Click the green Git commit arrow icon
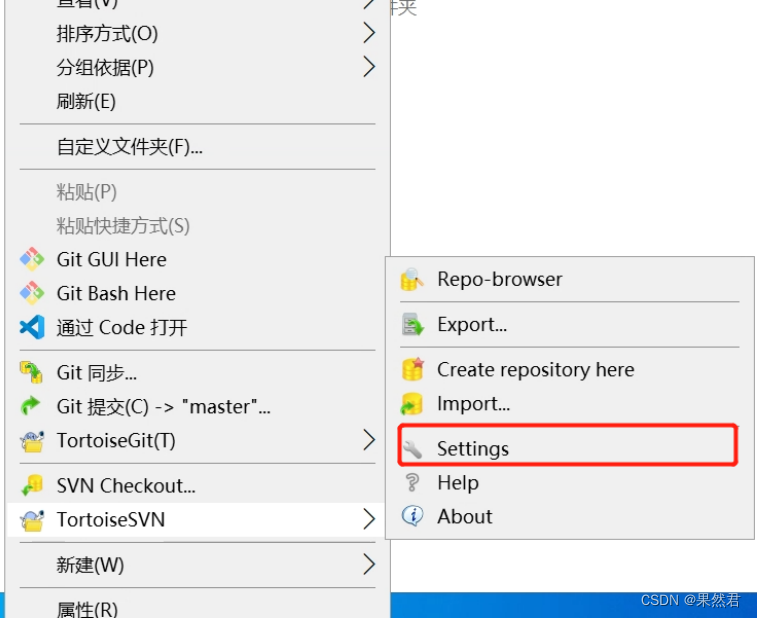Image resolution: width=757 pixels, height=618 pixels. [x=31, y=406]
